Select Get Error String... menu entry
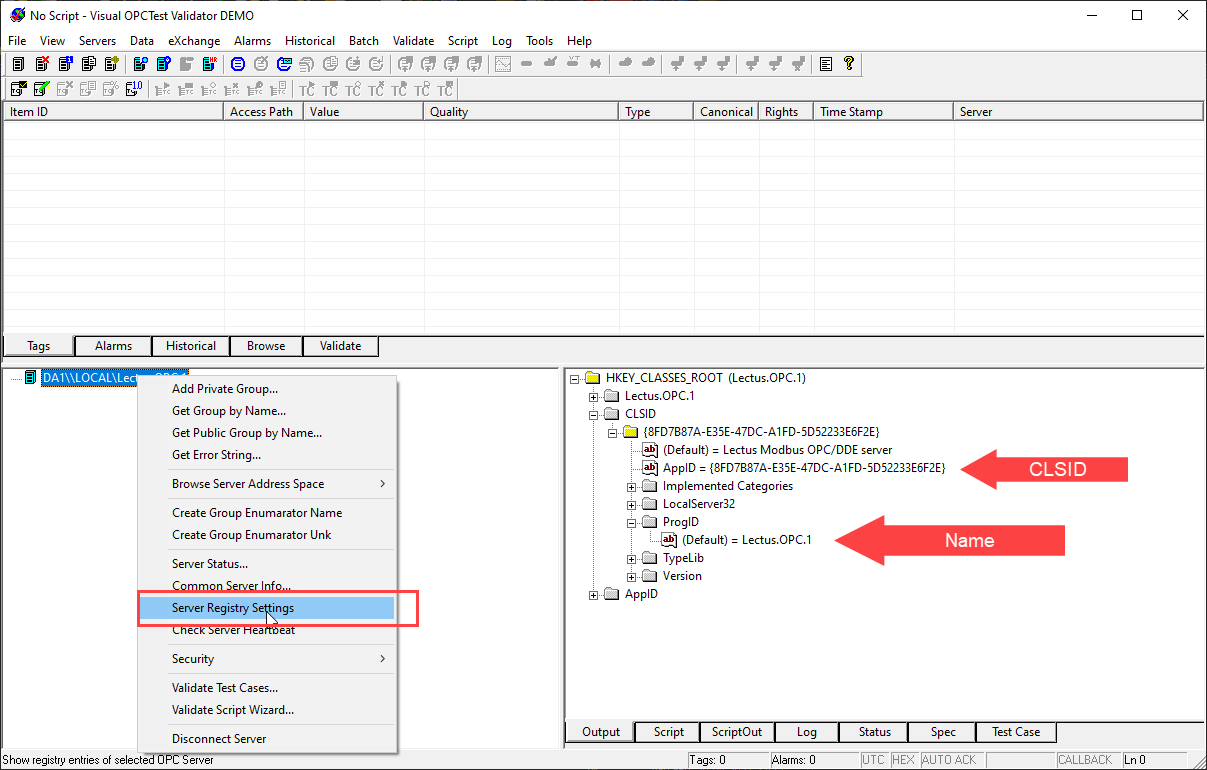Screen dimensions: 1207x770 coord(267,455)
